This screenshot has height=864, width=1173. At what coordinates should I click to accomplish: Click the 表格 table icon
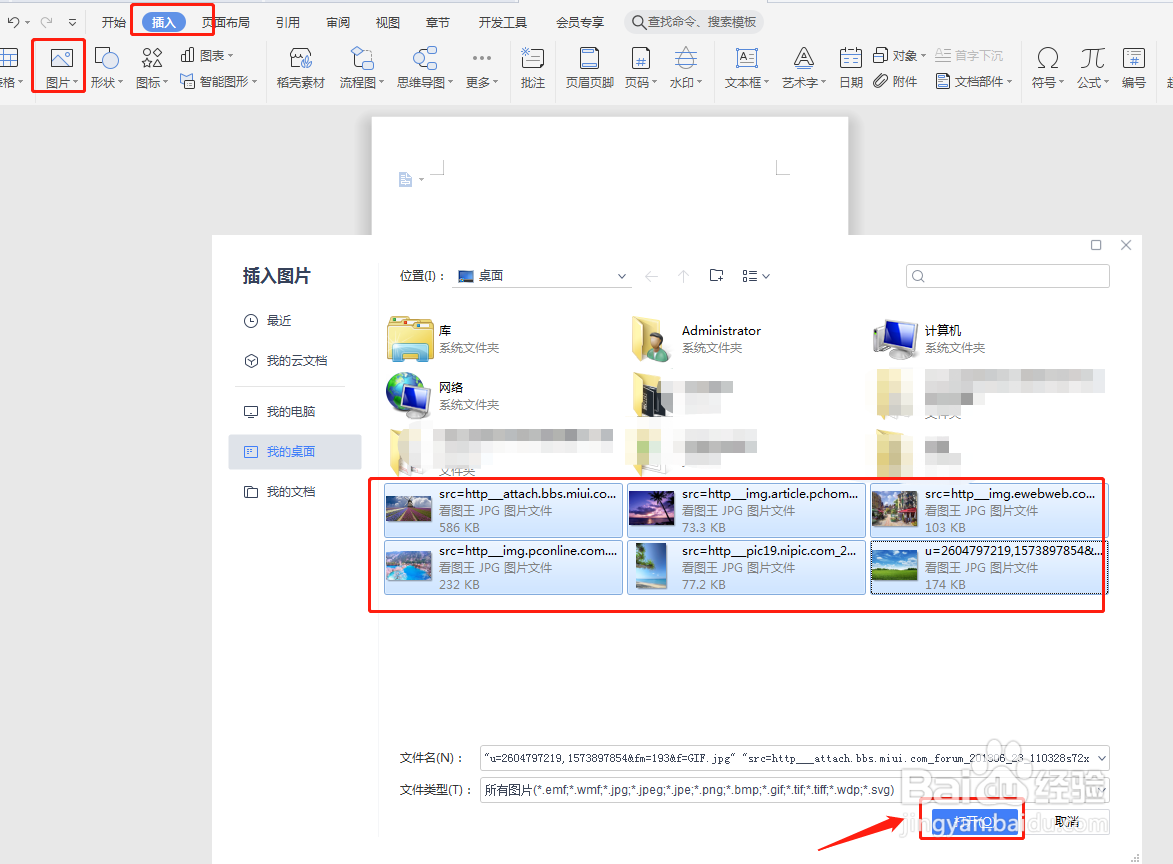click(9, 67)
